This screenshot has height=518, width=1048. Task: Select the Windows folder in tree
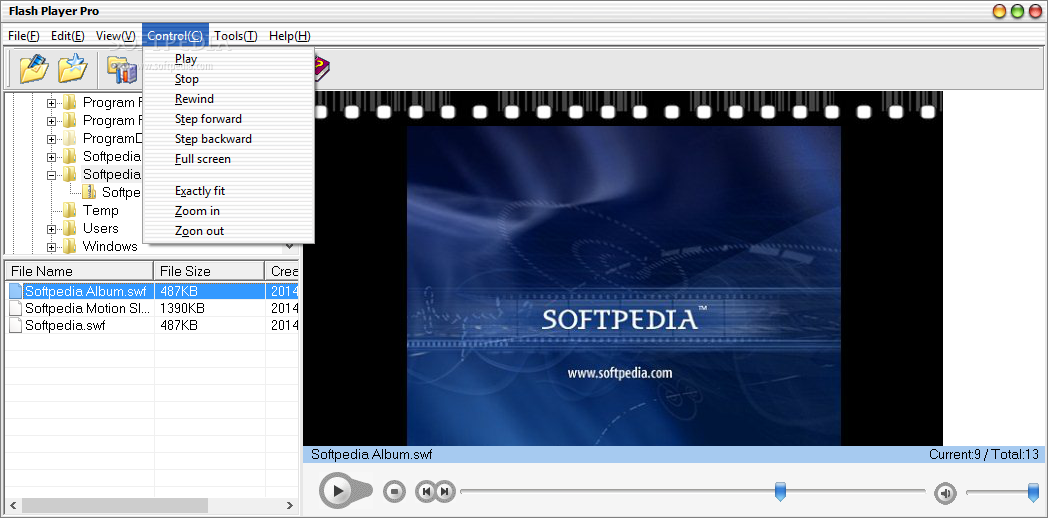click(x=110, y=247)
